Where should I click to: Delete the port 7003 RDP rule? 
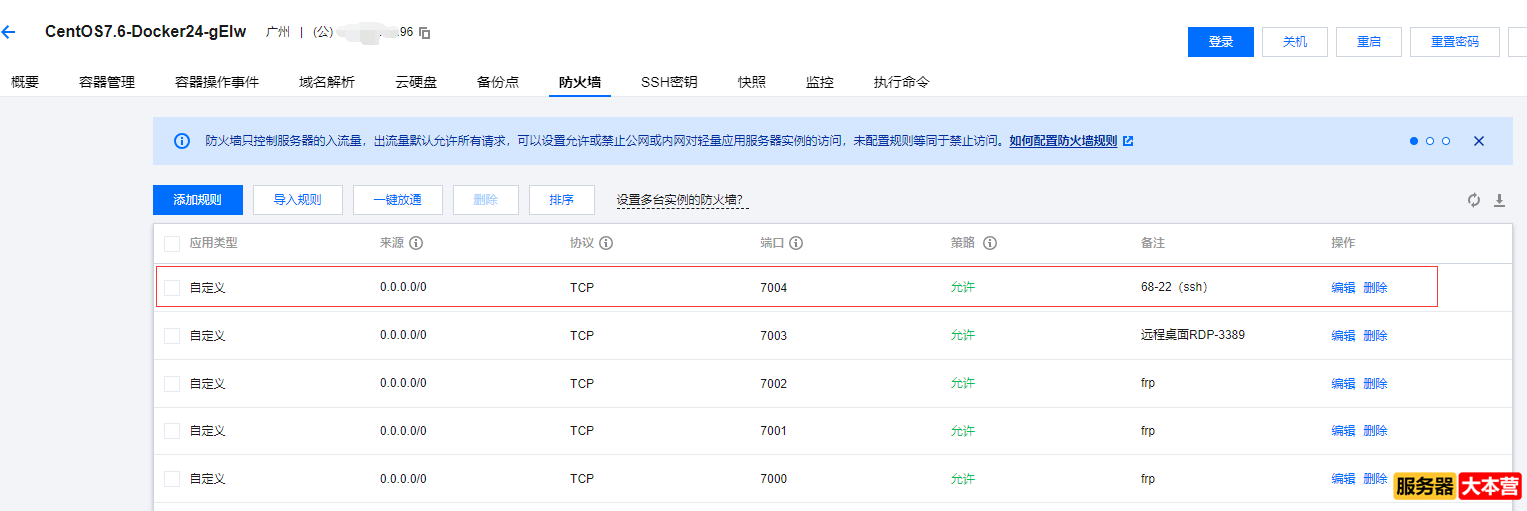(x=1376, y=336)
